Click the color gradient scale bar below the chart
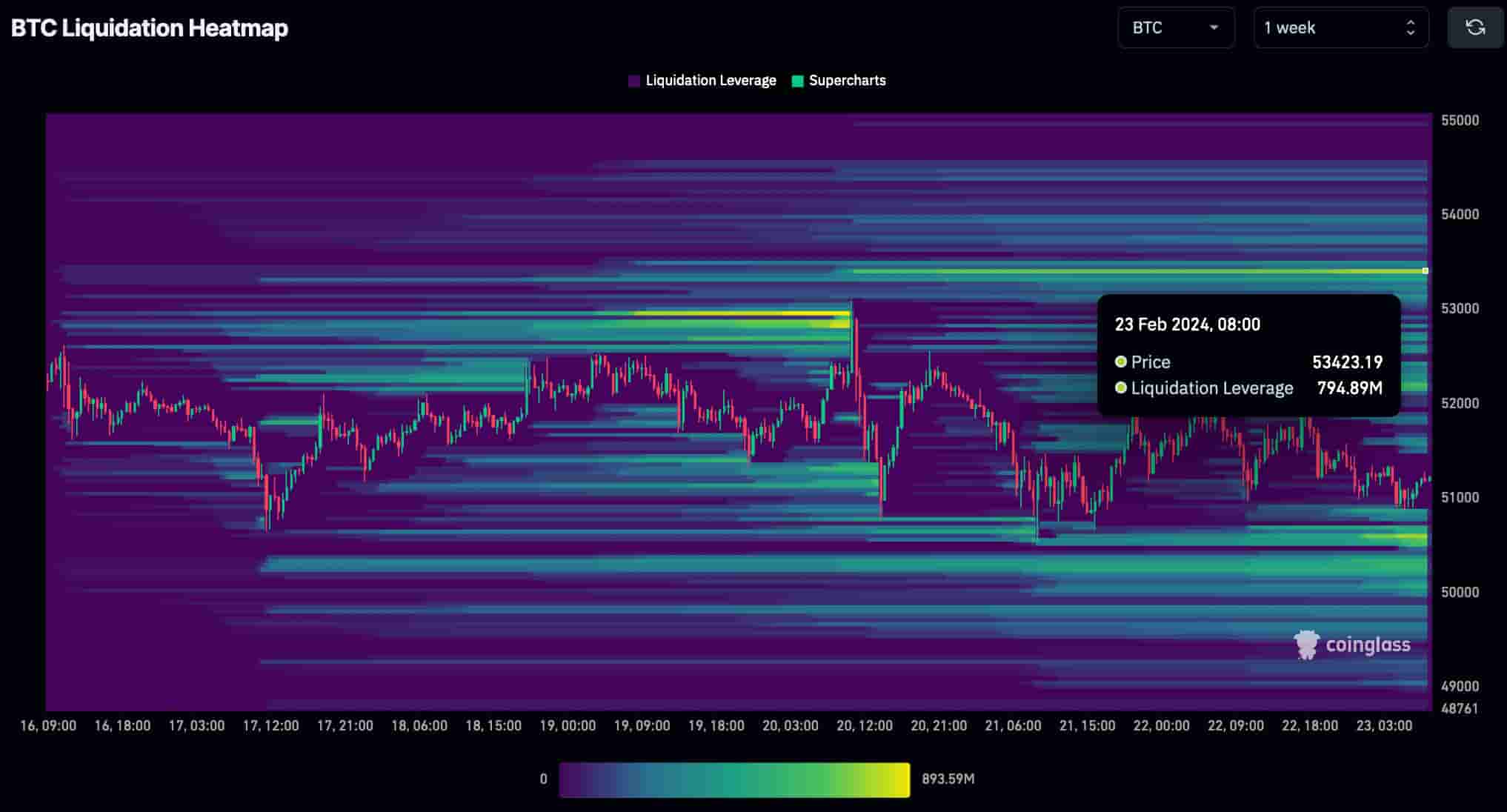1507x812 pixels. point(735,779)
